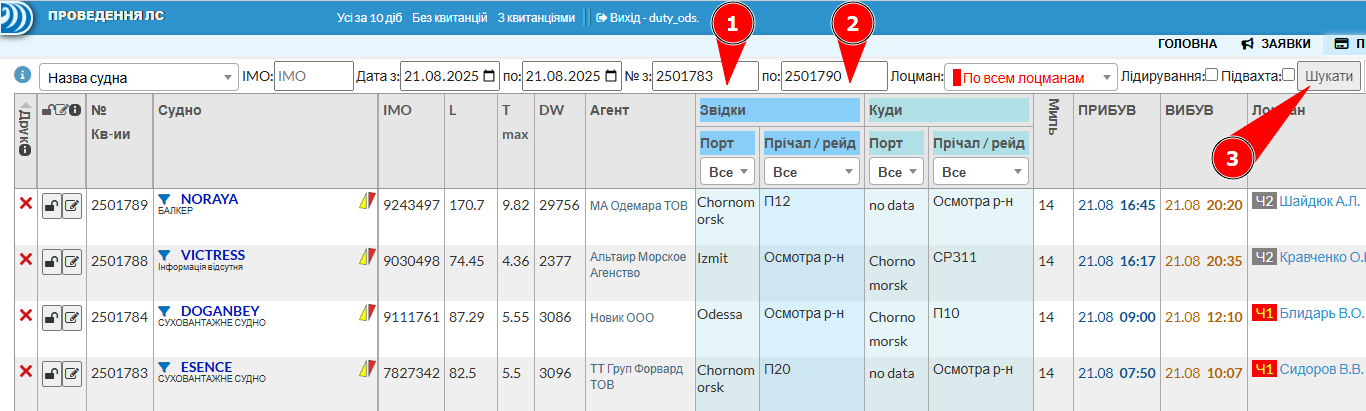Click the info icon in the Друк column header
This screenshot has height=411, width=1366.
click(25, 150)
